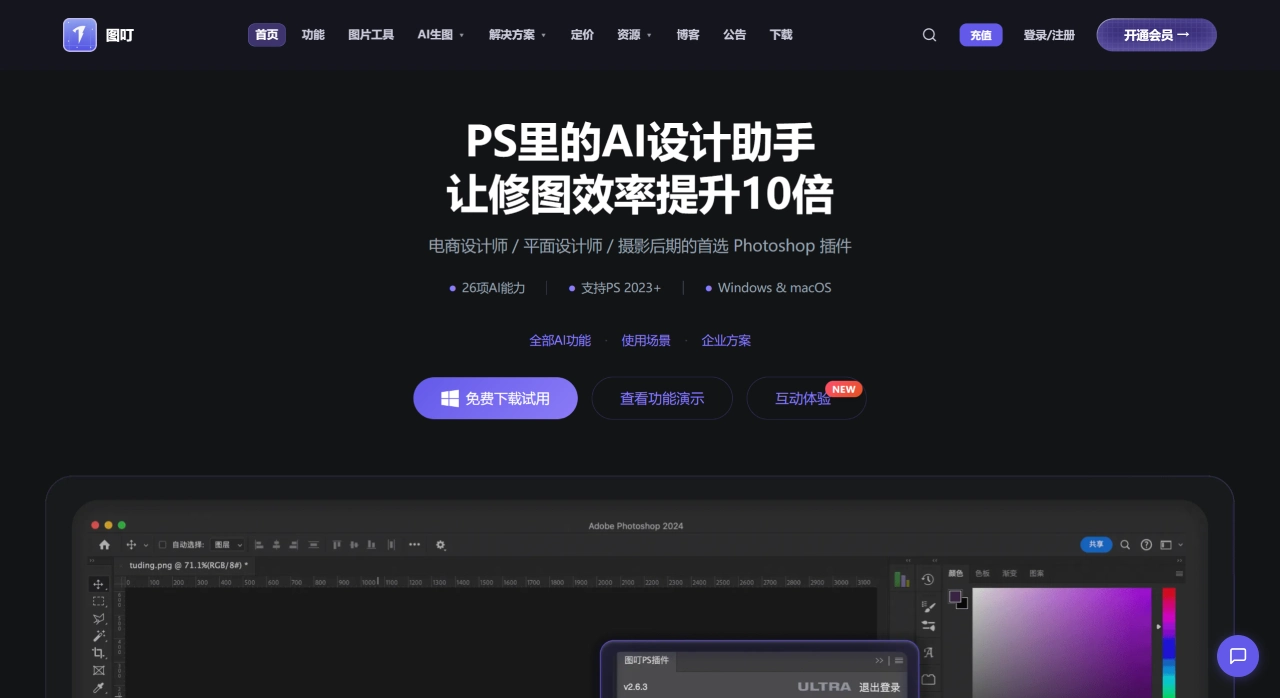Switch to the 色板 tab
This screenshot has height=698, width=1280.
point(982,574)
